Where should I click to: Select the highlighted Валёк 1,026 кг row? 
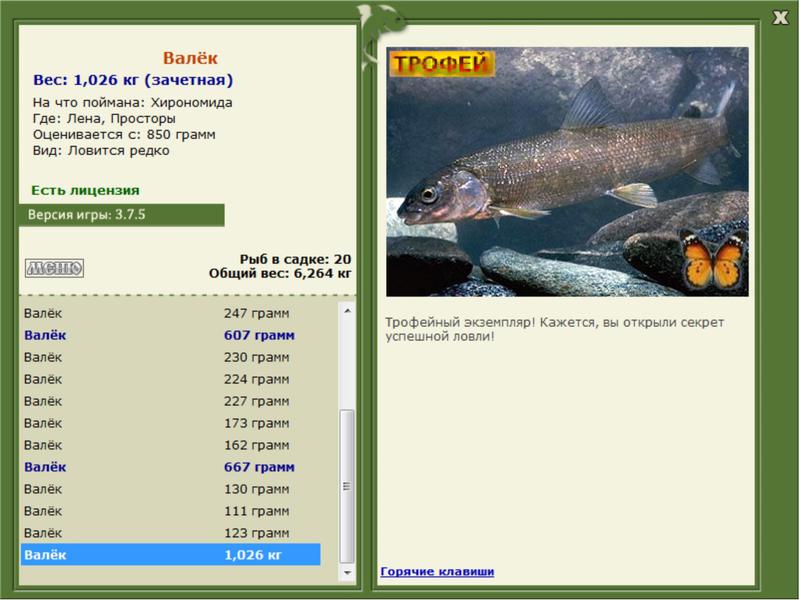[170, 555]
